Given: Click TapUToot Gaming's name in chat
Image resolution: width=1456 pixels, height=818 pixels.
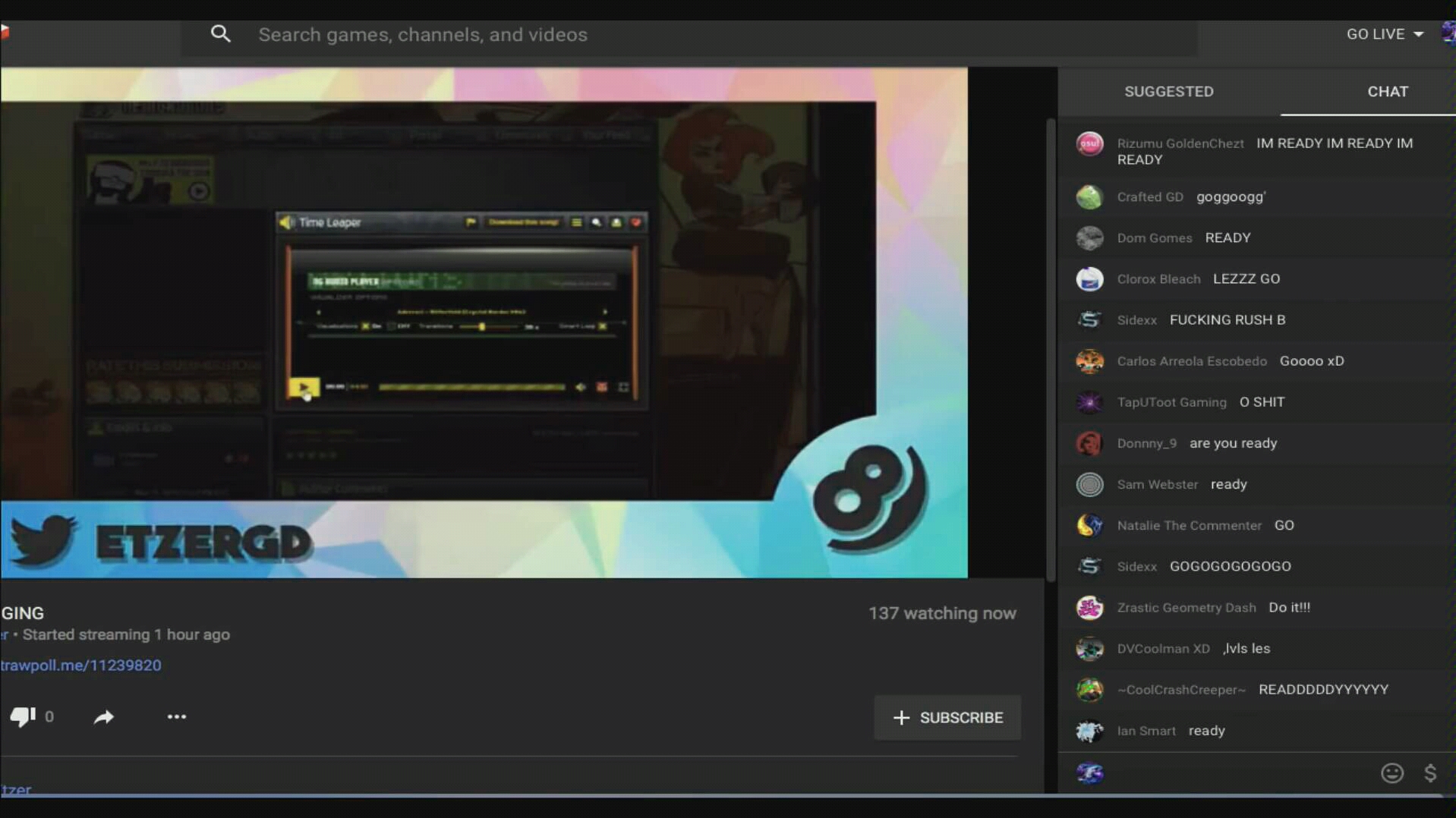Looking at the screenshot, I should (1171, 402).
